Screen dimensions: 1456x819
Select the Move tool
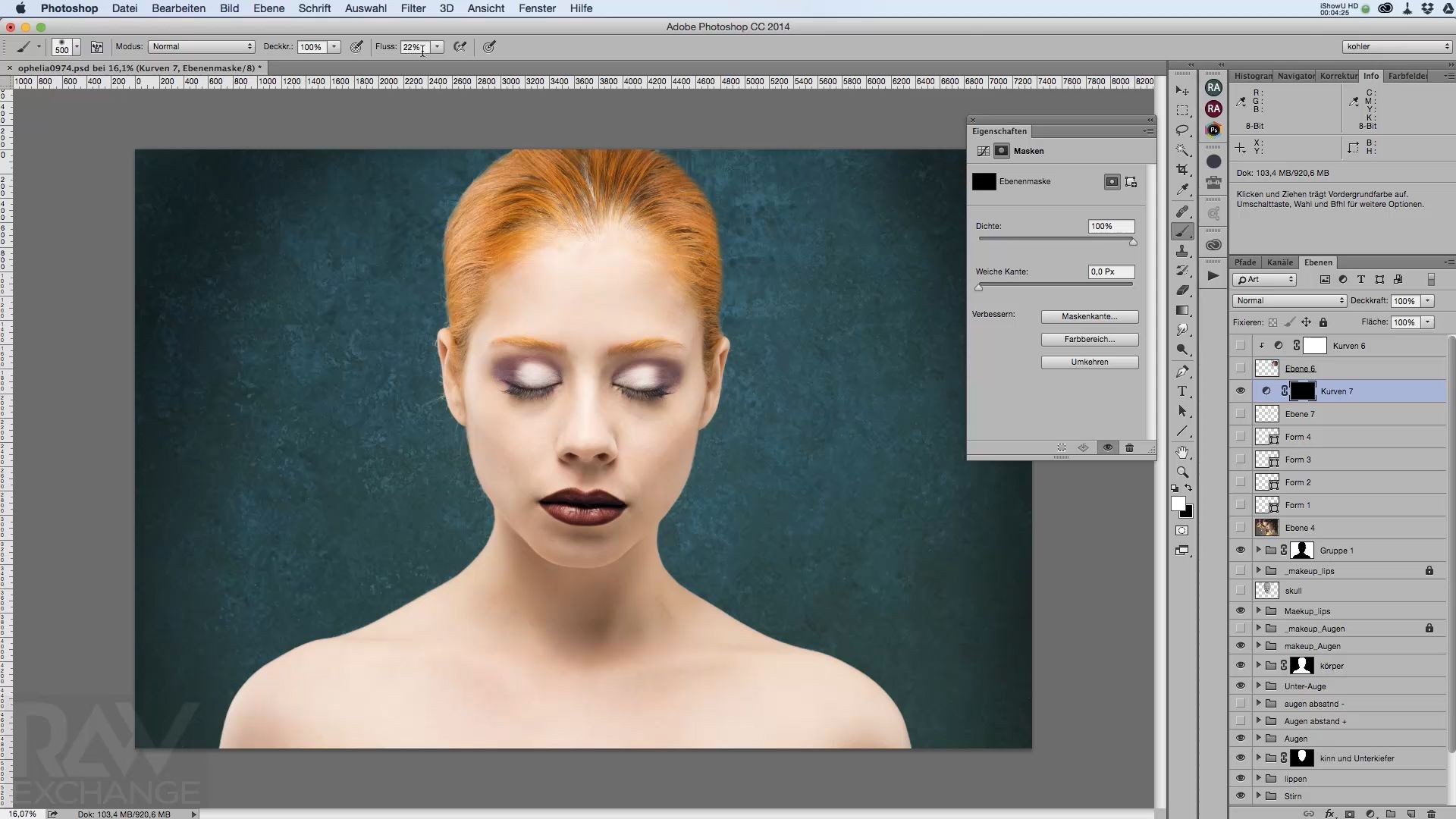[x=1182, y=91]
